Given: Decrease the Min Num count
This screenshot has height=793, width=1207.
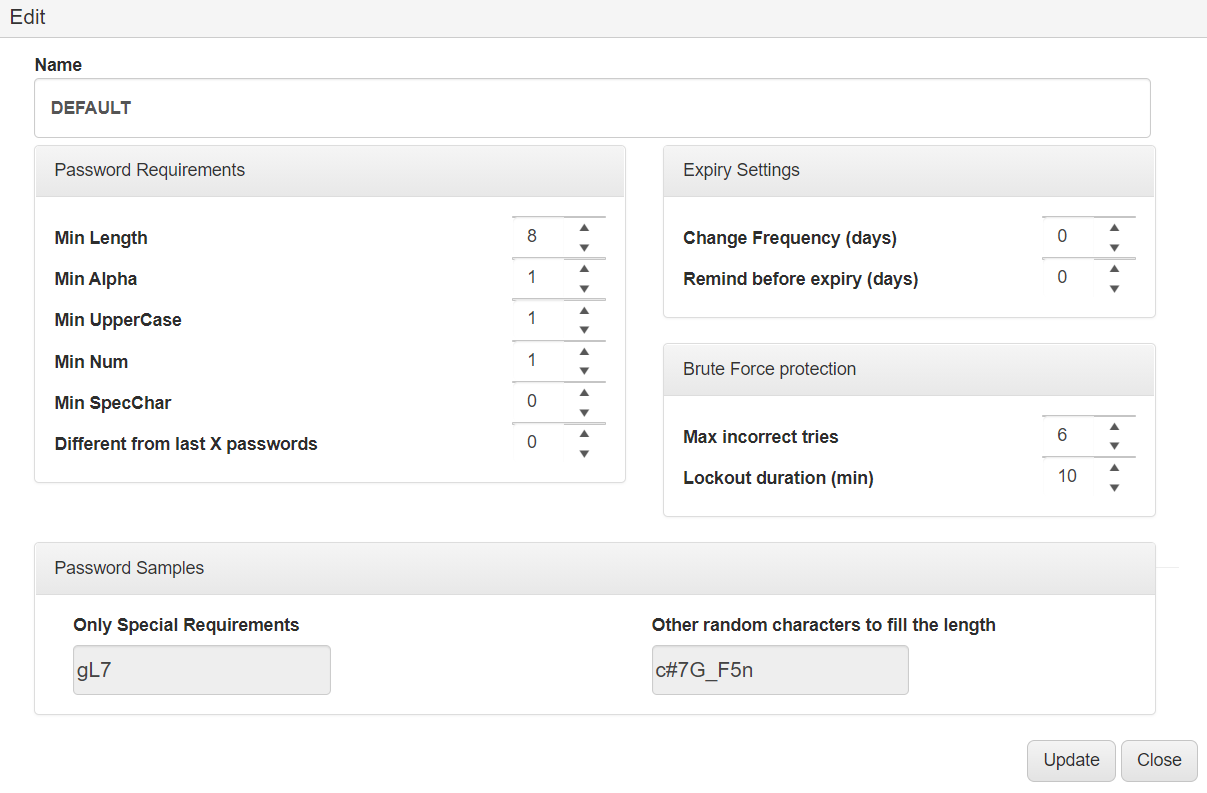Looking at the screenshot, I should [x=584, y=369].
